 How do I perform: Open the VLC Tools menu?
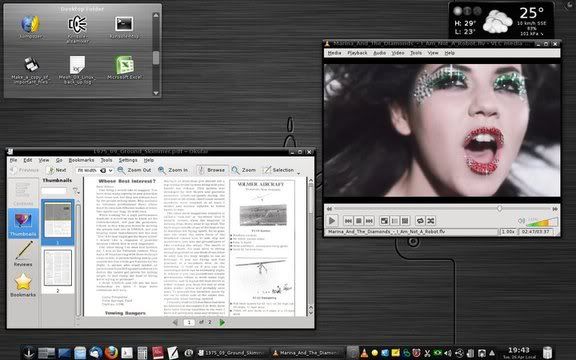(416, 53)
